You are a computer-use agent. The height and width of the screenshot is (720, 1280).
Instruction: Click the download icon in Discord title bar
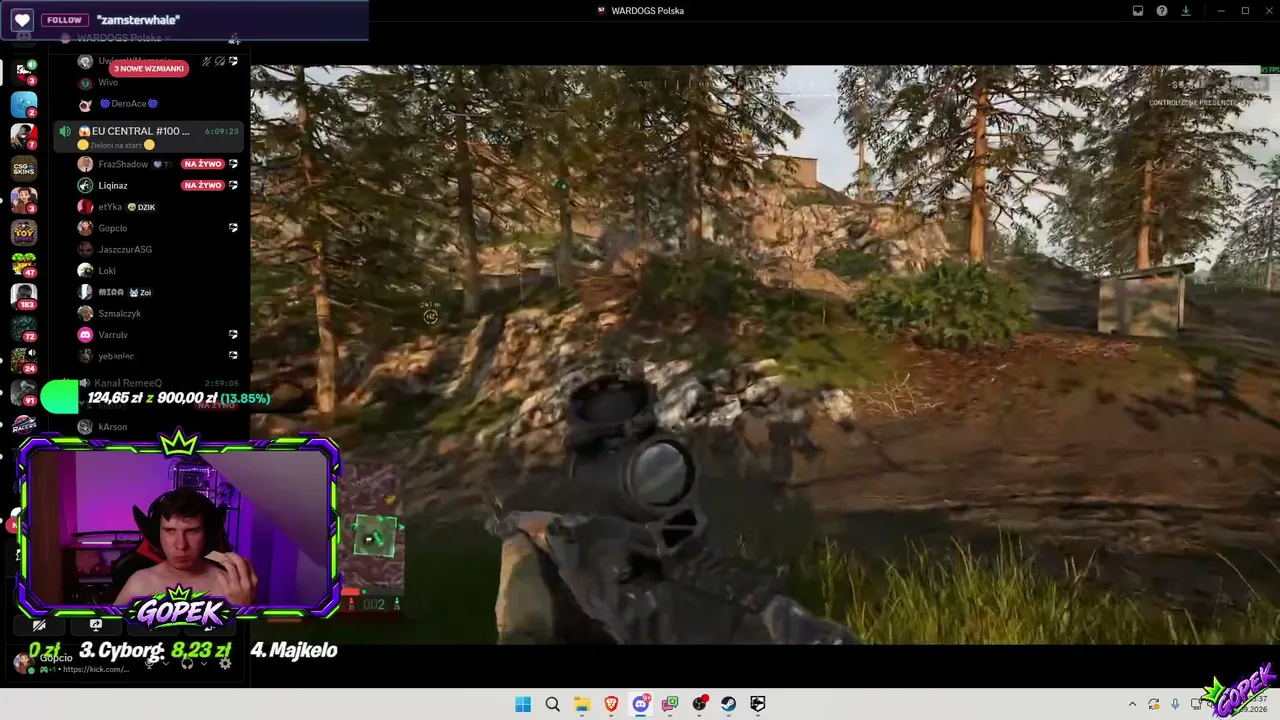1186,11
